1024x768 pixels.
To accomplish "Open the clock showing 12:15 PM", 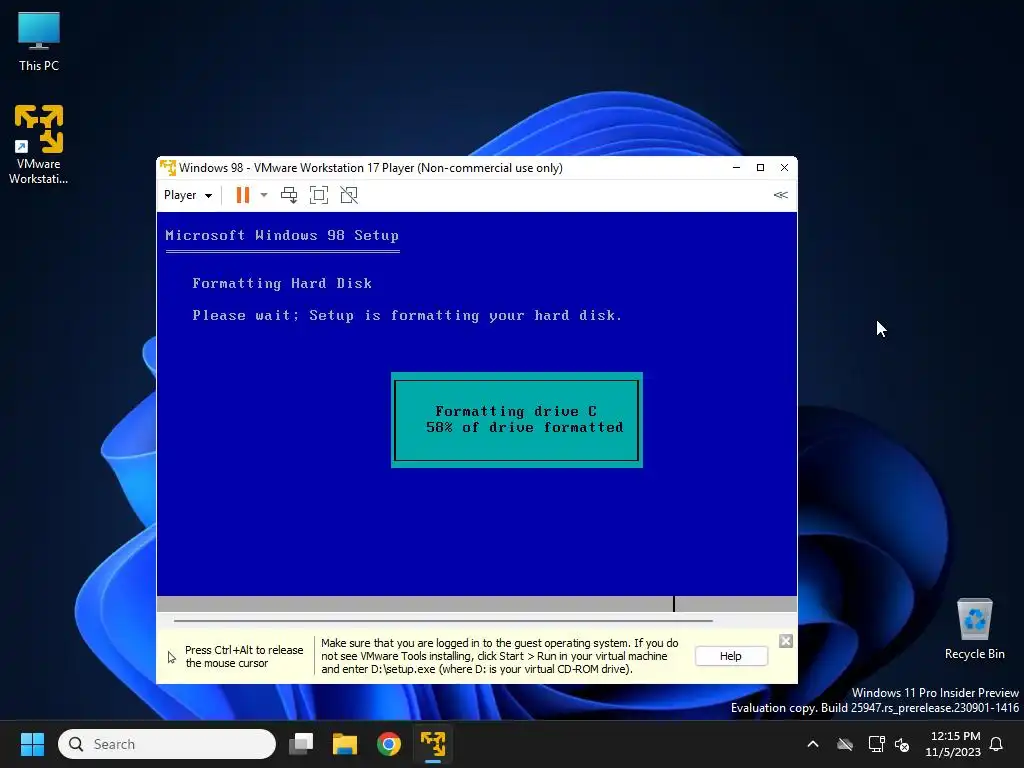I will [953, 744].
